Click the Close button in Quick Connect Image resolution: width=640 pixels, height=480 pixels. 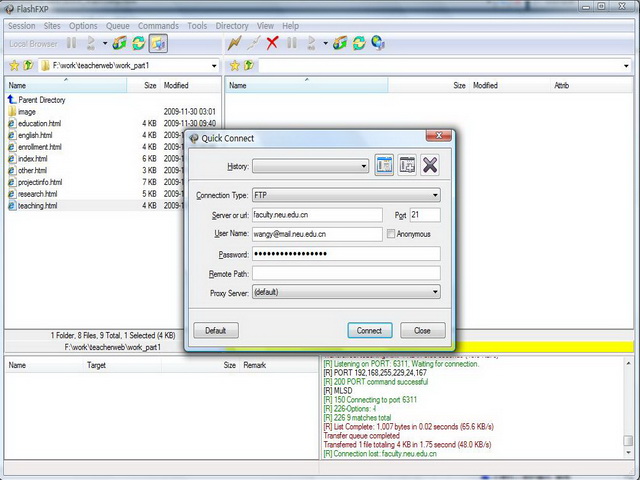[x=422, y=331]
